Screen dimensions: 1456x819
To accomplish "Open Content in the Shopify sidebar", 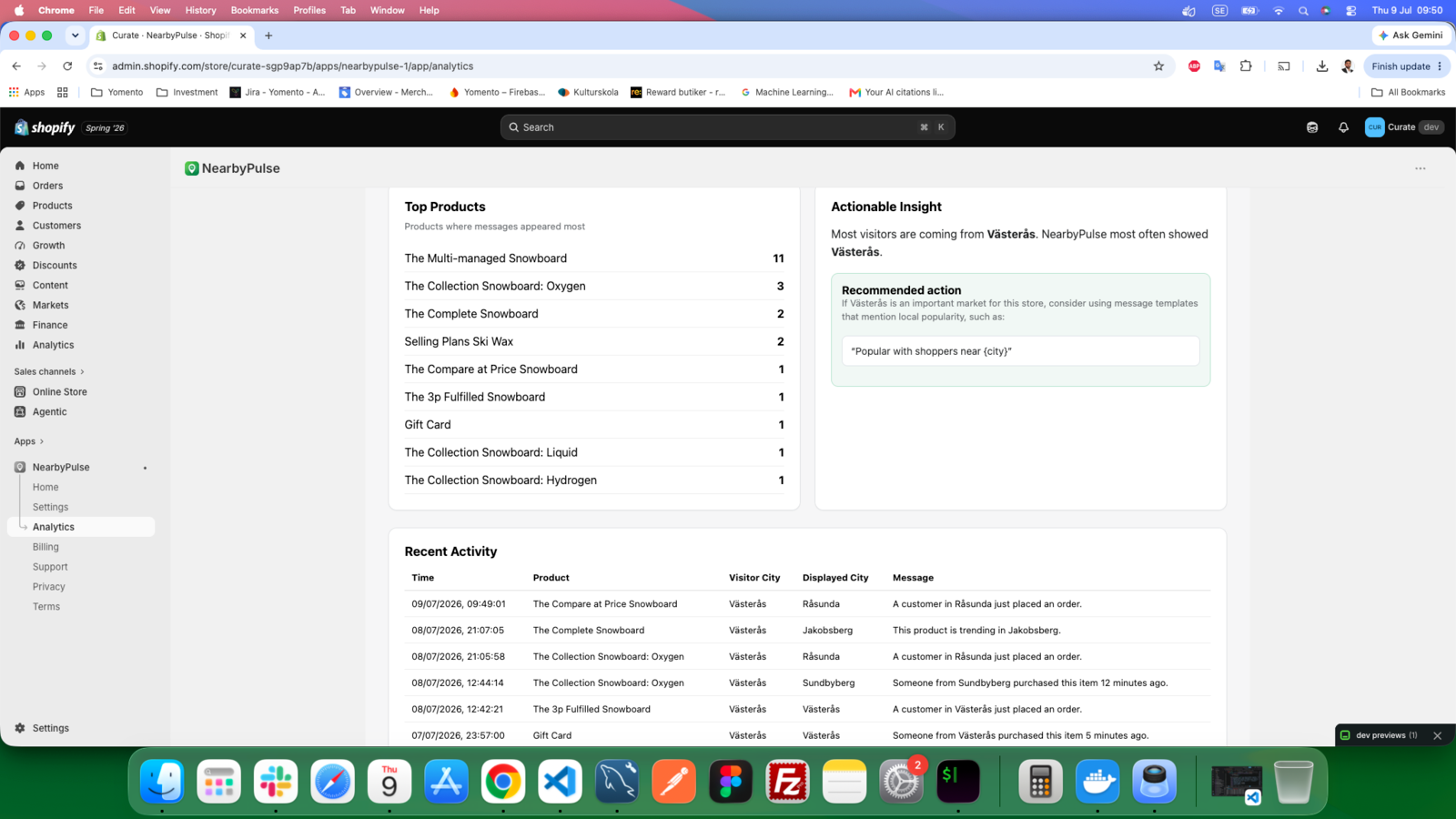I will pyautogui.click(x=50, y=286).
